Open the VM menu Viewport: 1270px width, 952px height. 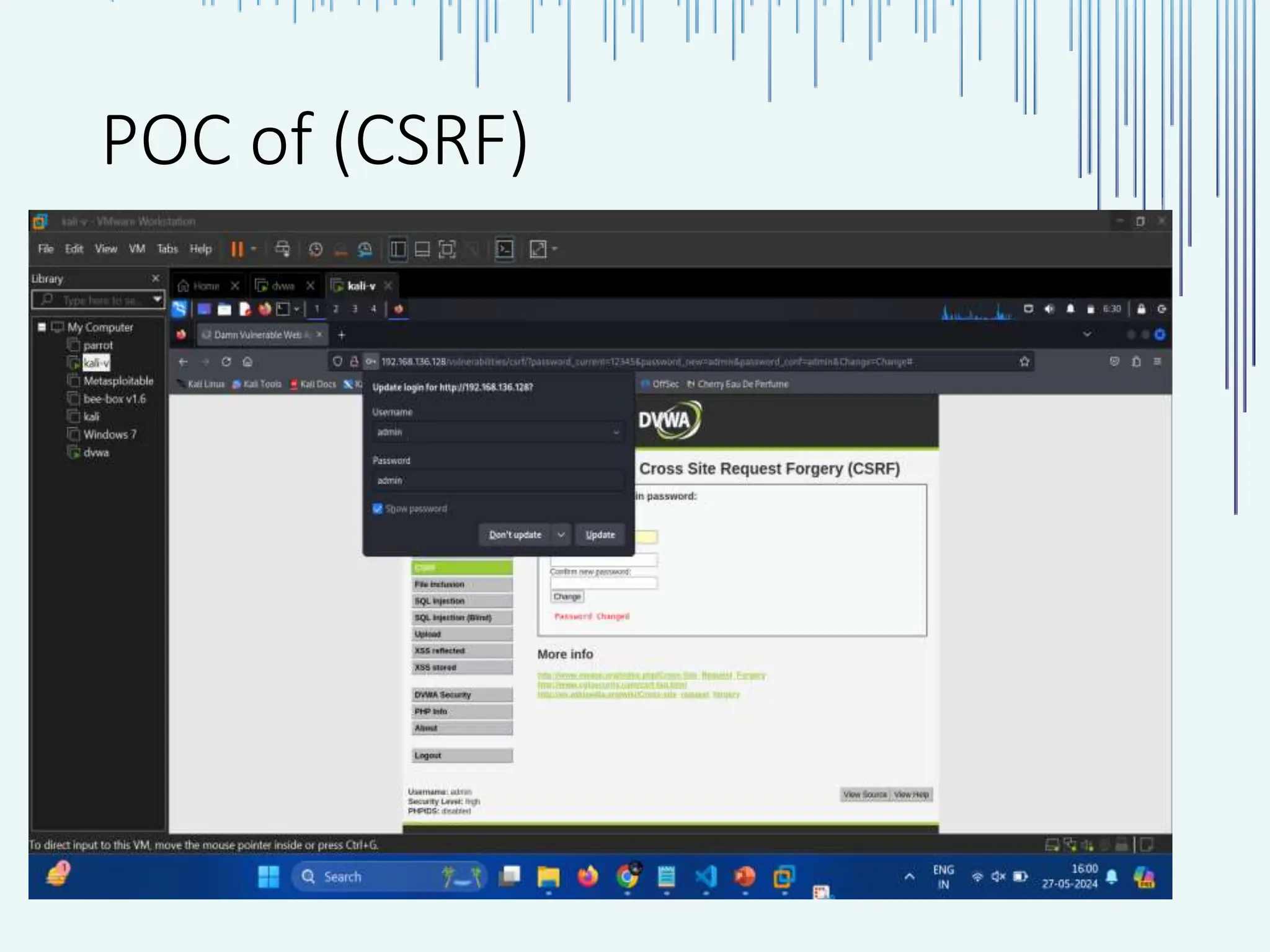point(137,249)
